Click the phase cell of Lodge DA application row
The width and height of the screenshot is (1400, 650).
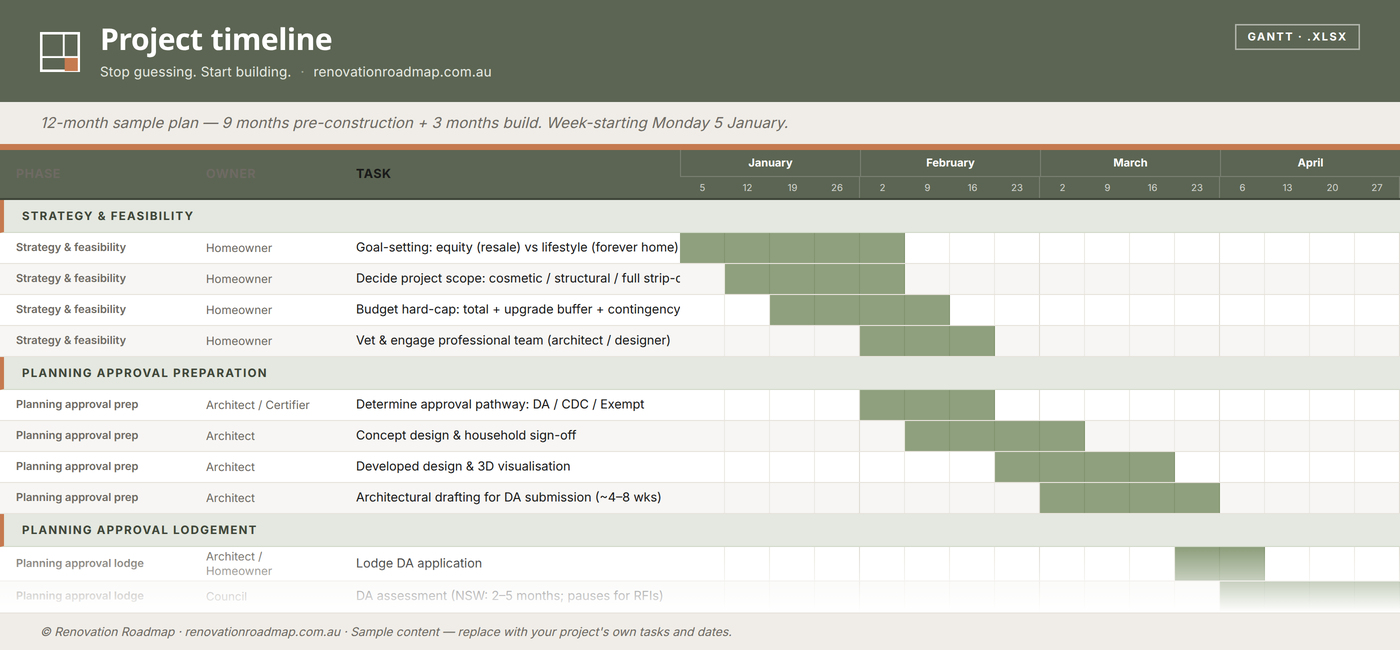point(80,563)
